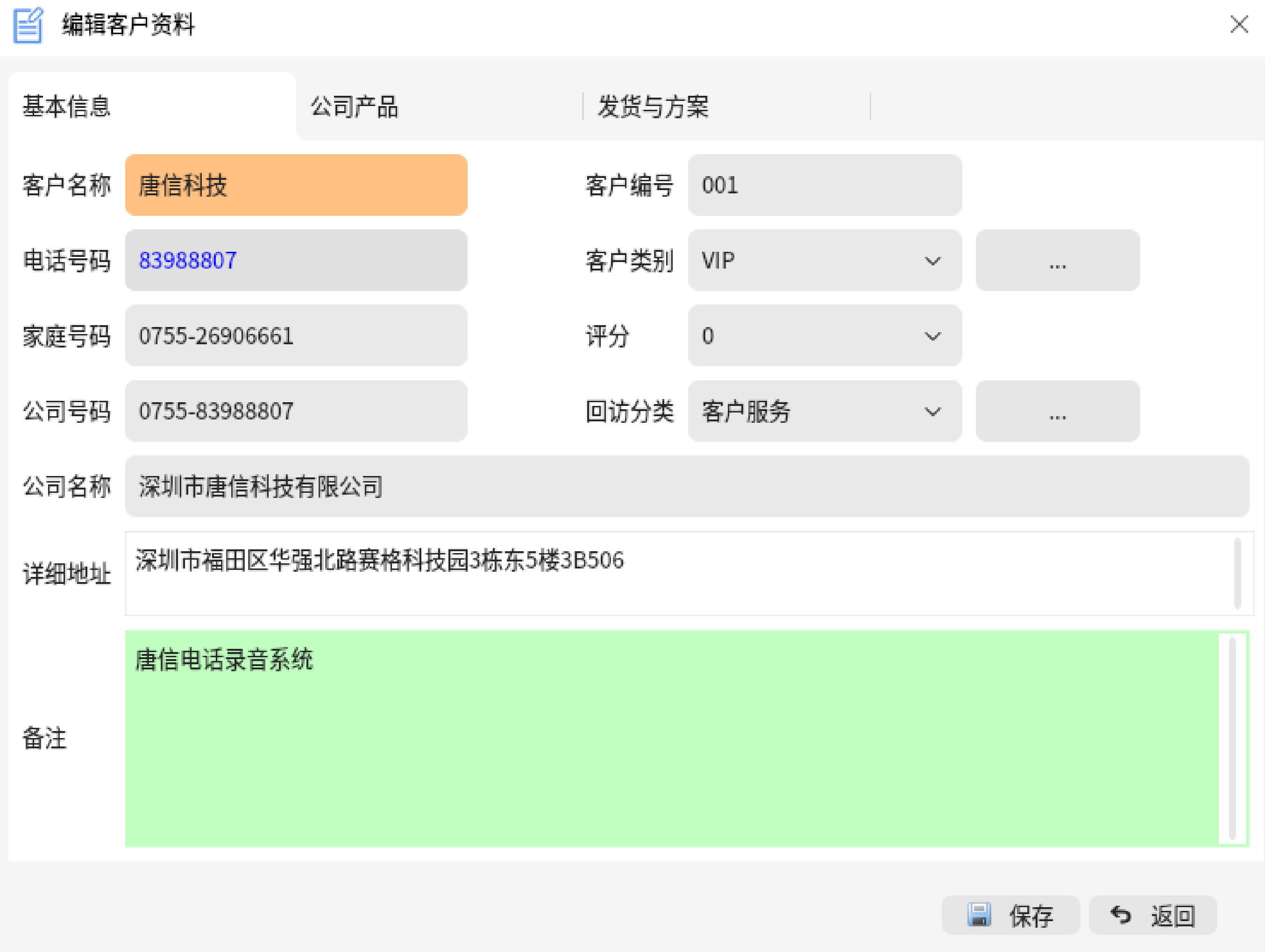Click the 保存 save button
This screenshot has width=1265, height=952.
(x=1010, y=916)
